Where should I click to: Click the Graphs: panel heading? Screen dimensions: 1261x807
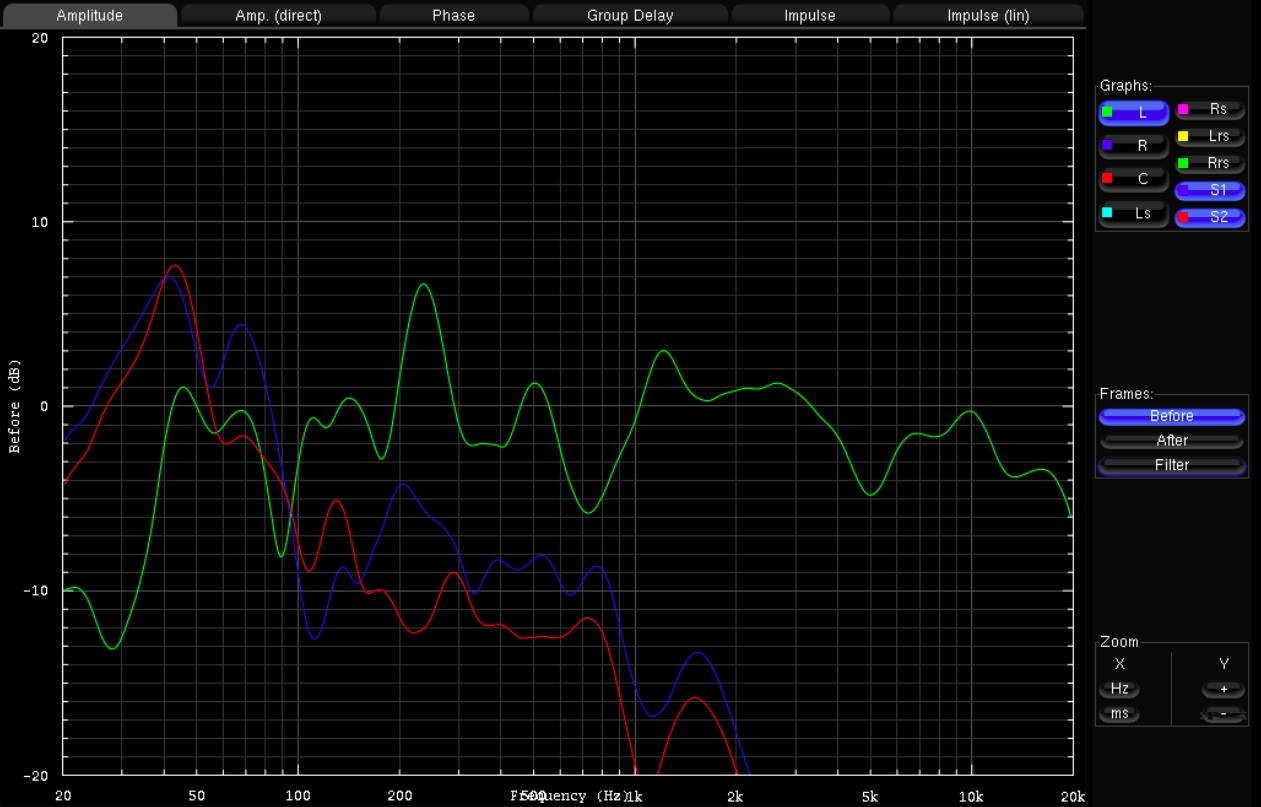[1125, 86]
